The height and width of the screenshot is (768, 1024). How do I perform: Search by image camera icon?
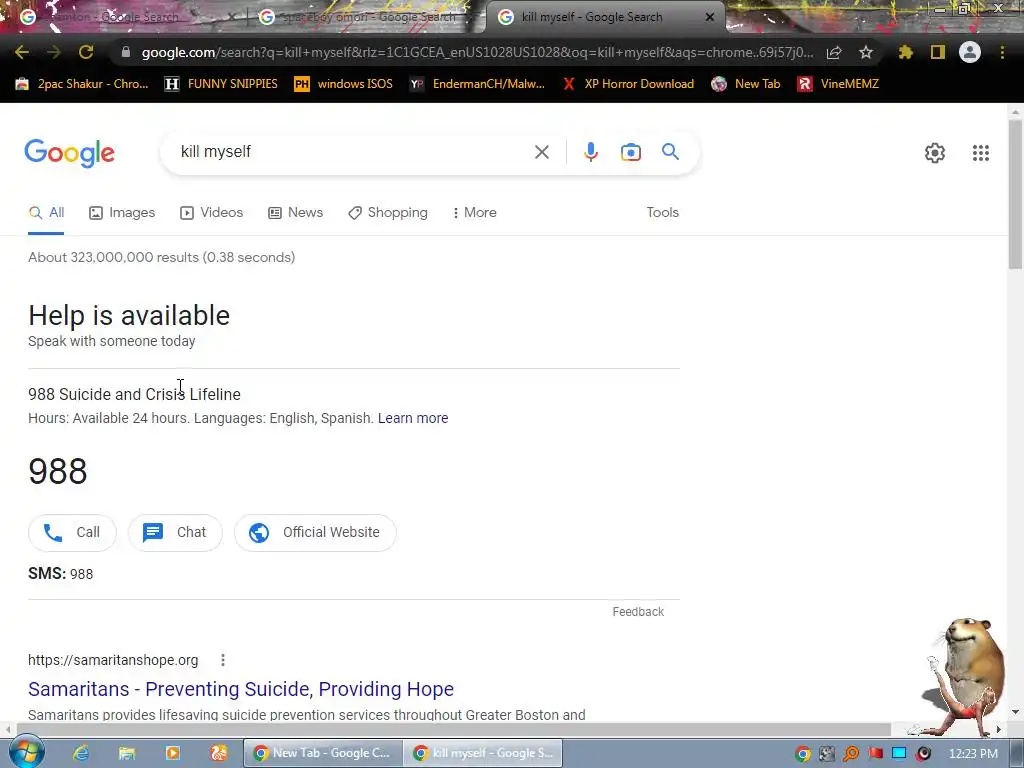pos(630,152)
